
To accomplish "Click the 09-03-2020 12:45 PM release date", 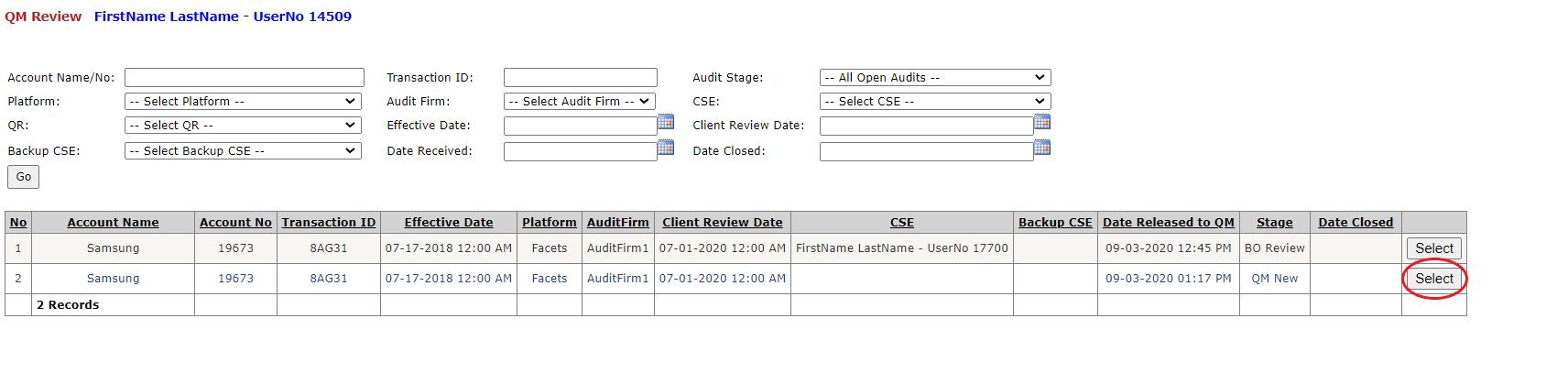I will (x=1169, y=248).
